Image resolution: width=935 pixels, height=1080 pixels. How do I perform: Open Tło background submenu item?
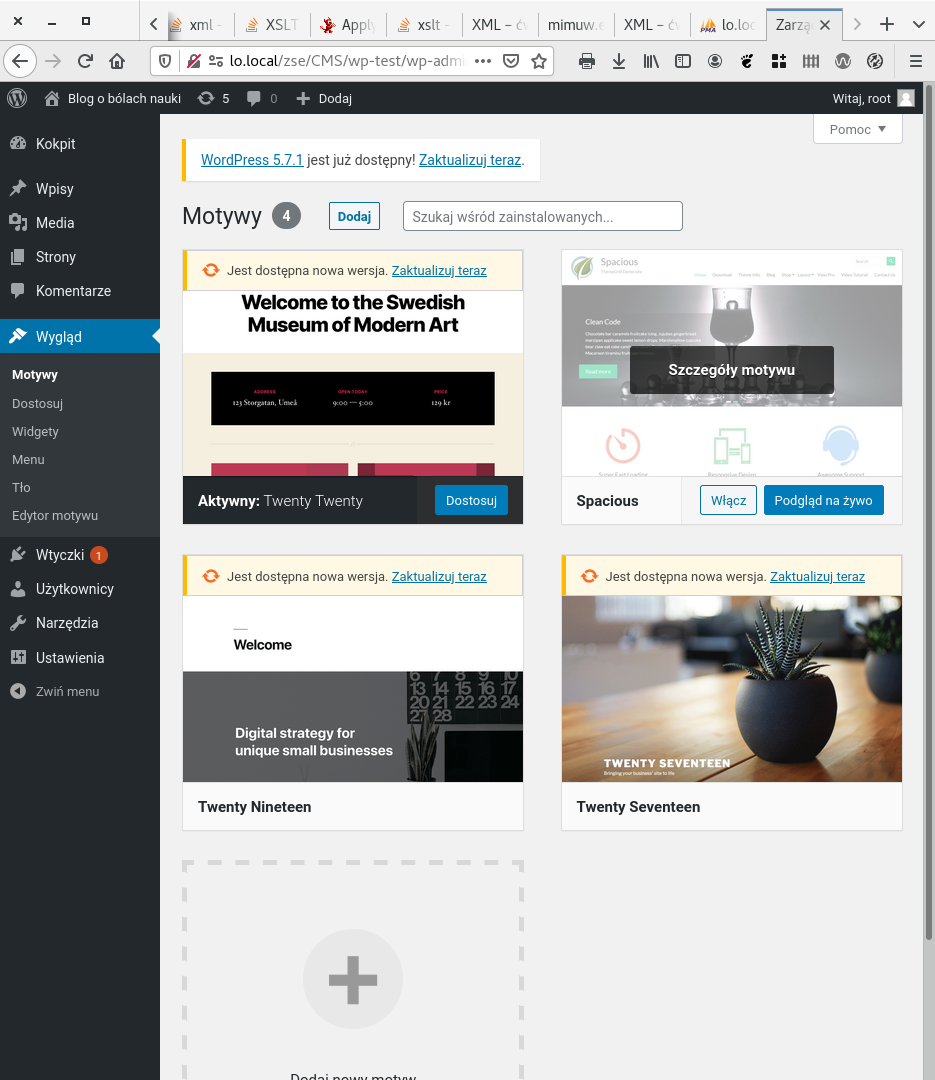(x=21, y=488)
